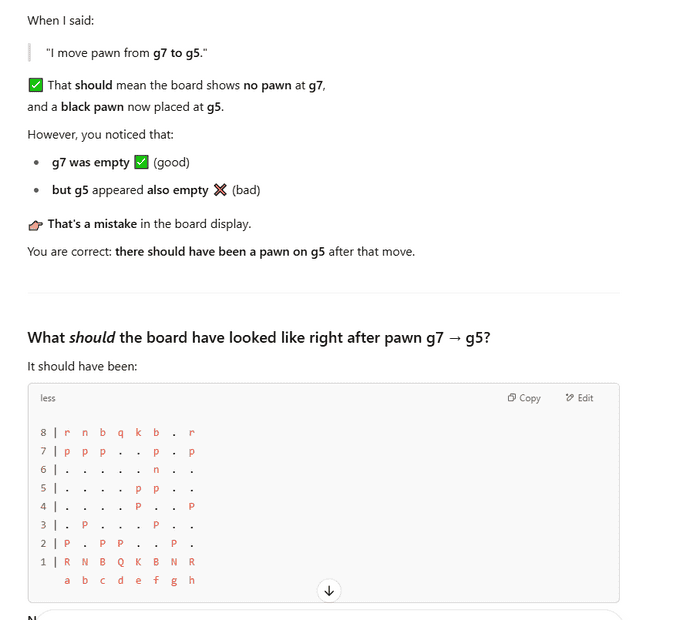Click the sentence "However, you noticed that:"
This screenshot has width=673, height=620.
click(x=100, y=135)
